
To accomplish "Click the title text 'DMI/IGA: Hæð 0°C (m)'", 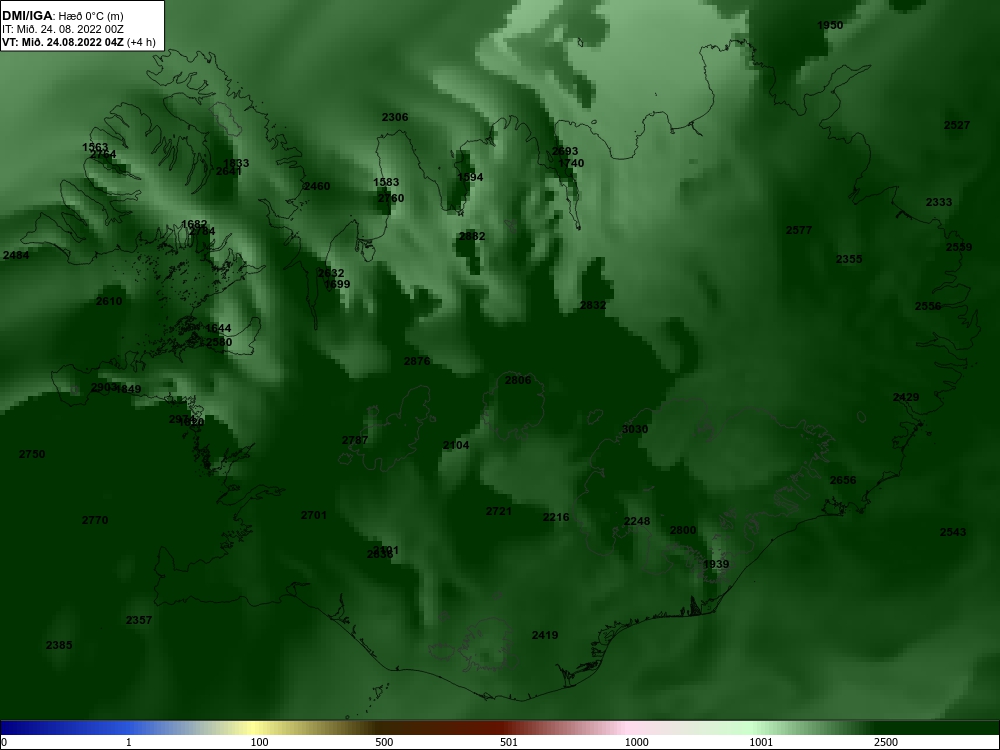I will (x=62, y=16).
